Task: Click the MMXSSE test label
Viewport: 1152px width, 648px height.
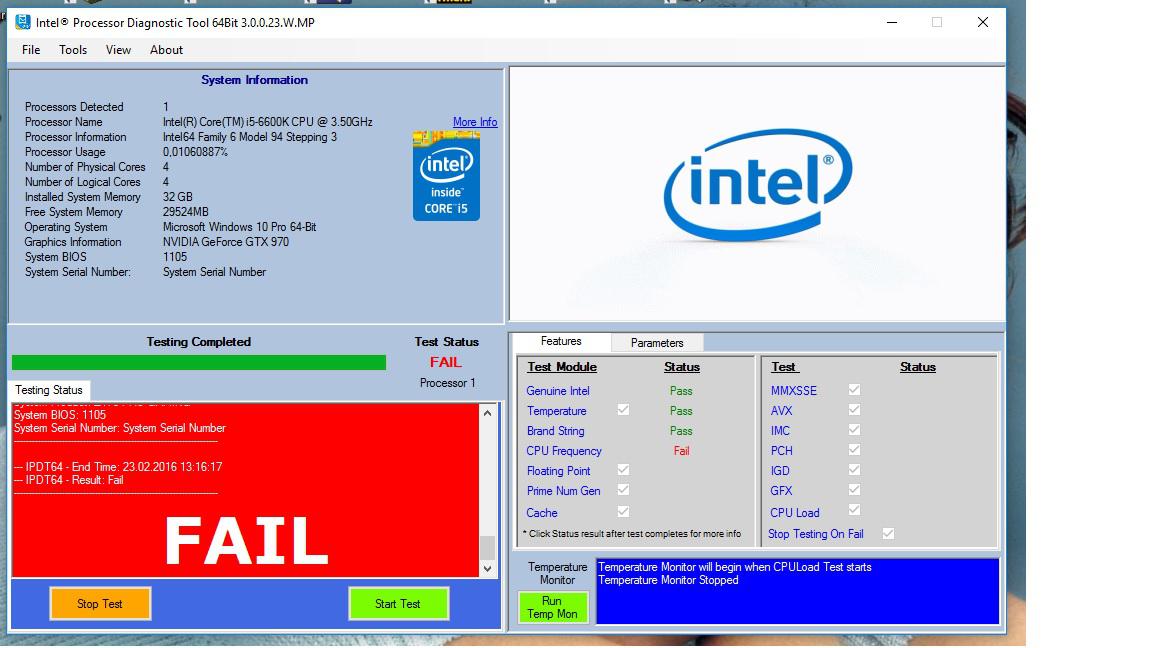Action: [793, 391]
